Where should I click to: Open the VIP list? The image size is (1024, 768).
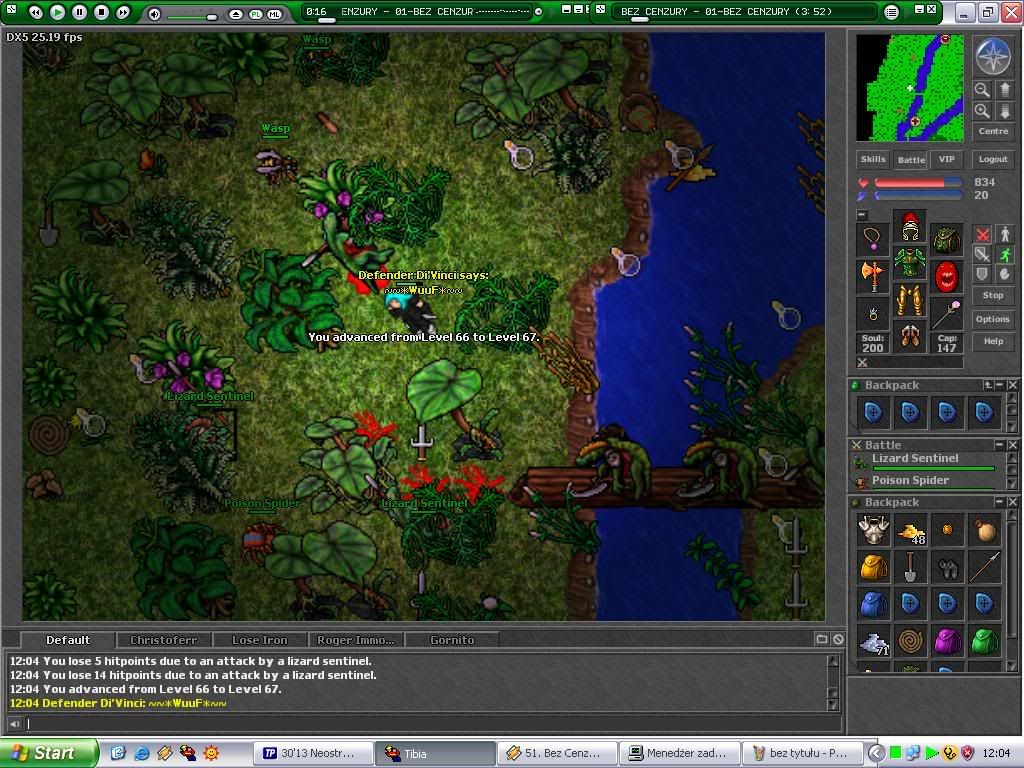[x=946, y=159]
